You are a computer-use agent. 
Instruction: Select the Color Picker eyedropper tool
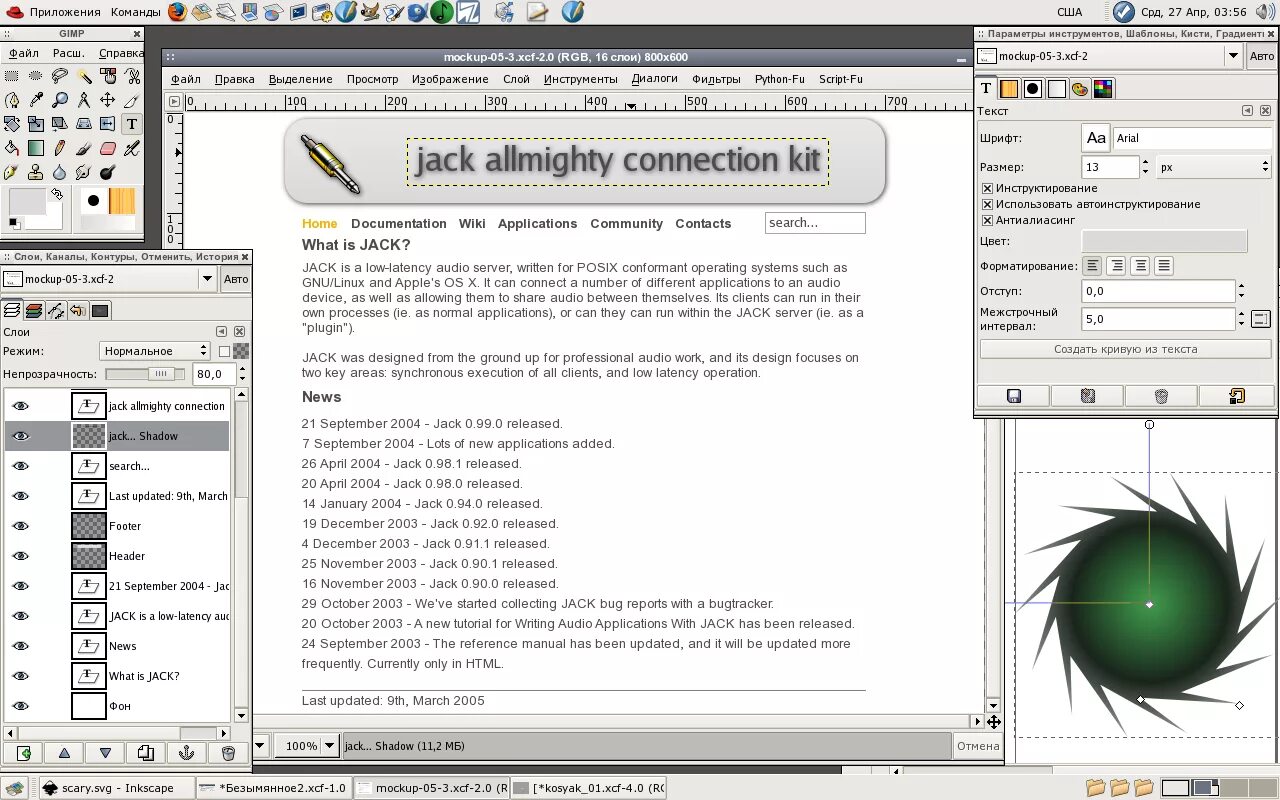36,100
